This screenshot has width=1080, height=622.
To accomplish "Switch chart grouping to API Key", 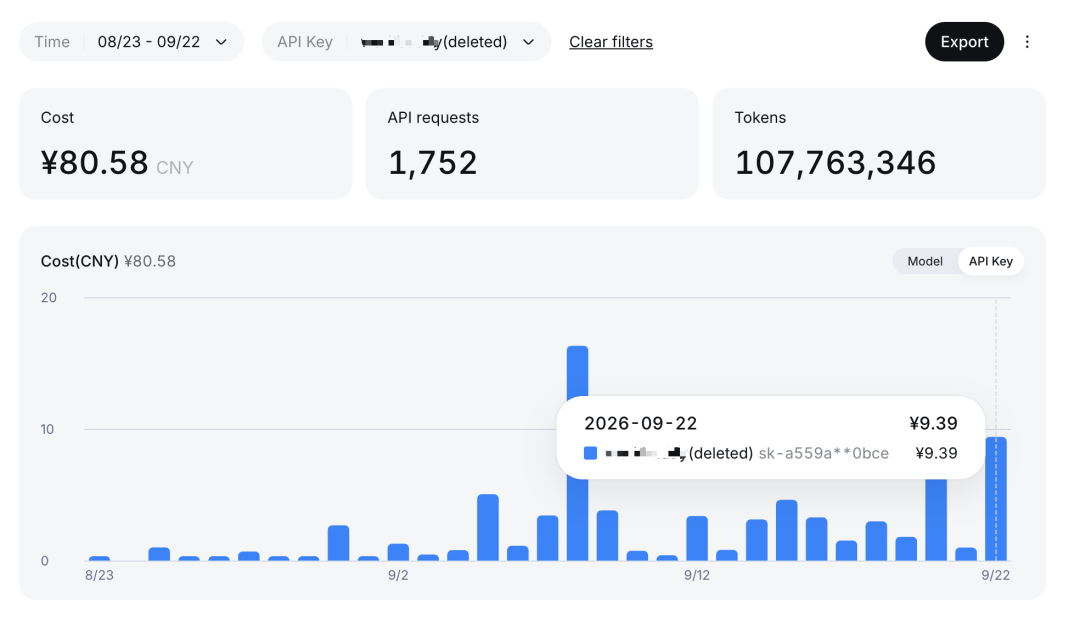I will coord(990,261).
